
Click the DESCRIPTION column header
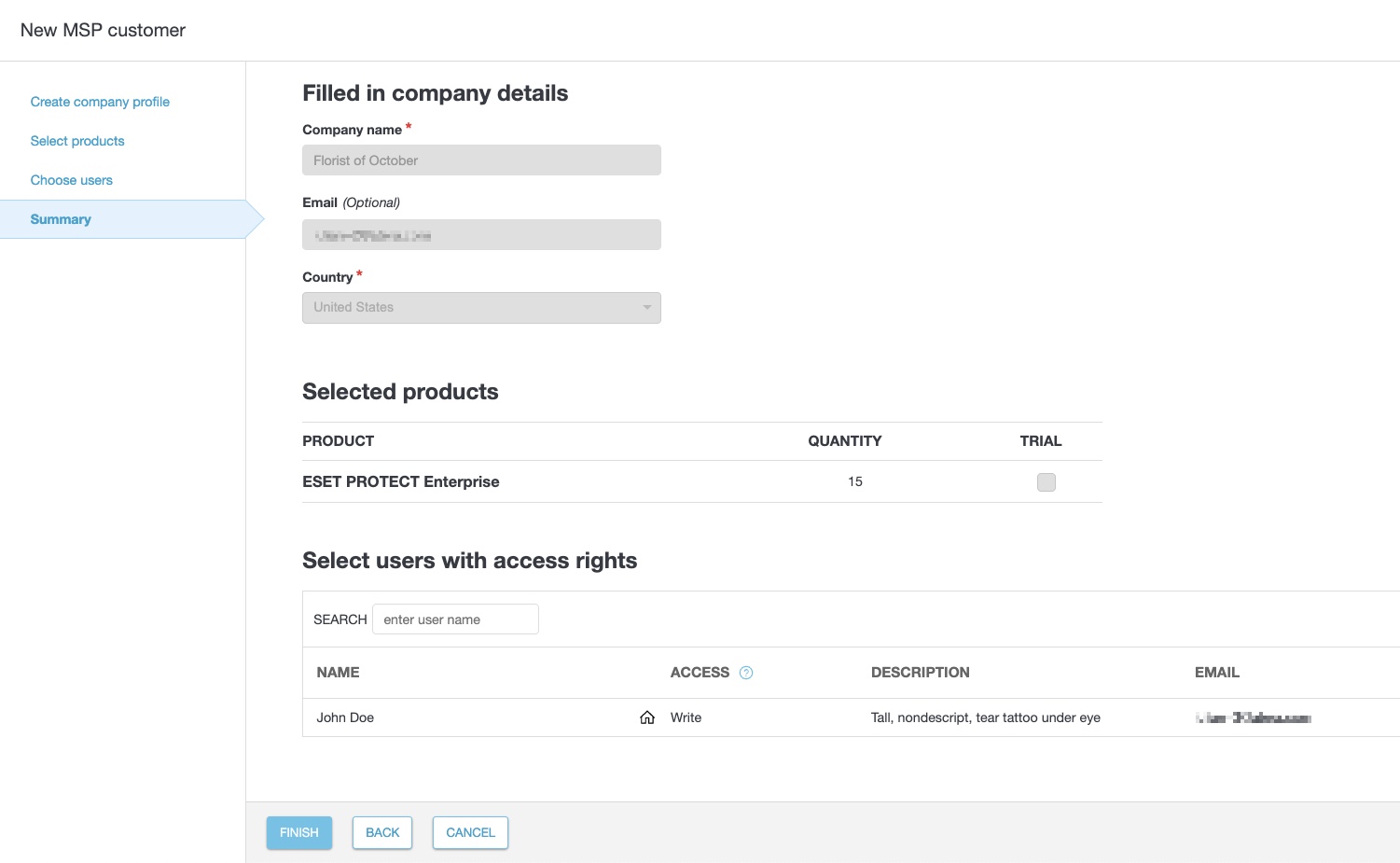(920, 673)
